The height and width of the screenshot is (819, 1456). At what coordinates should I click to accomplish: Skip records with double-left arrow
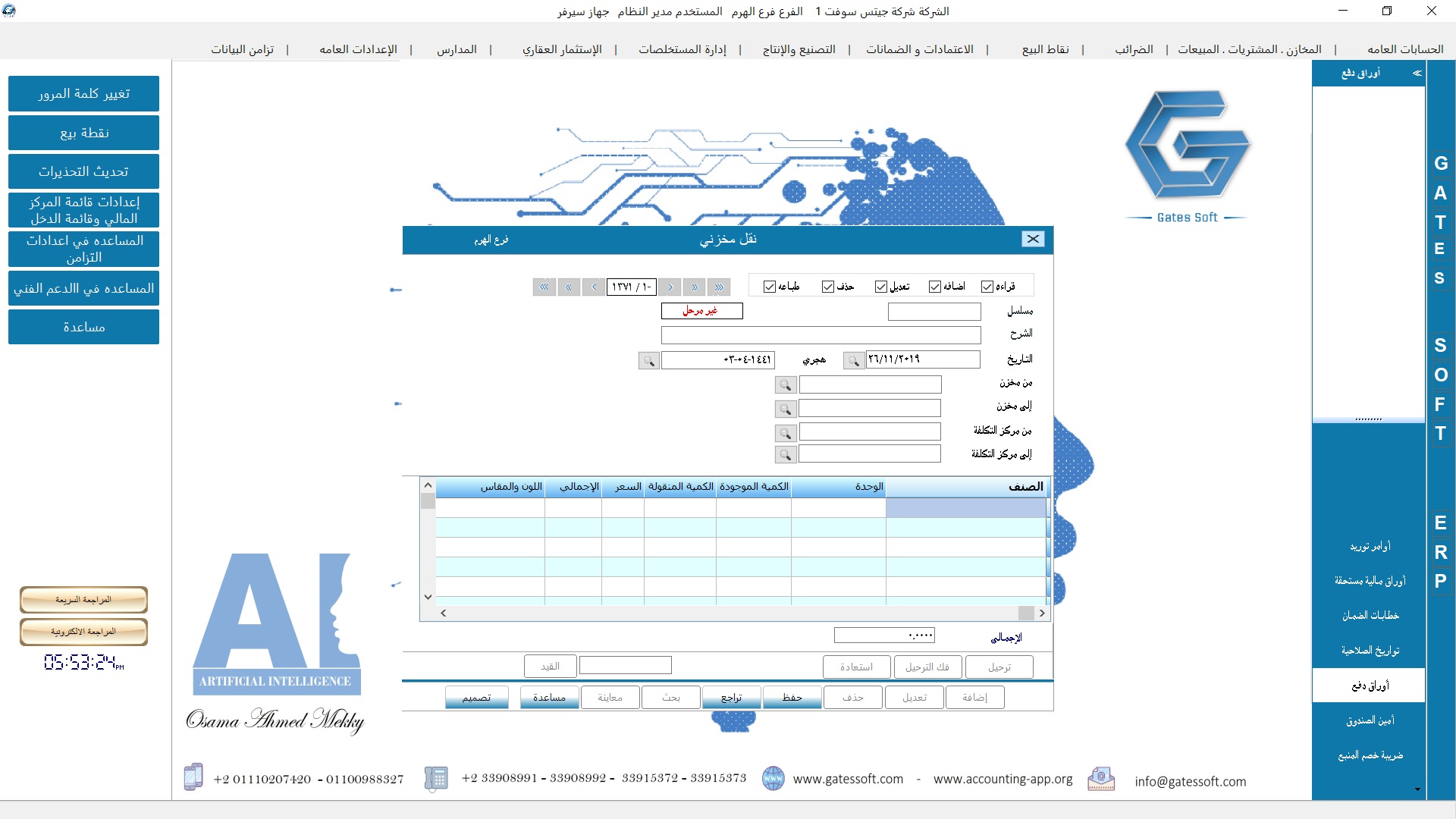coord(569,287)
